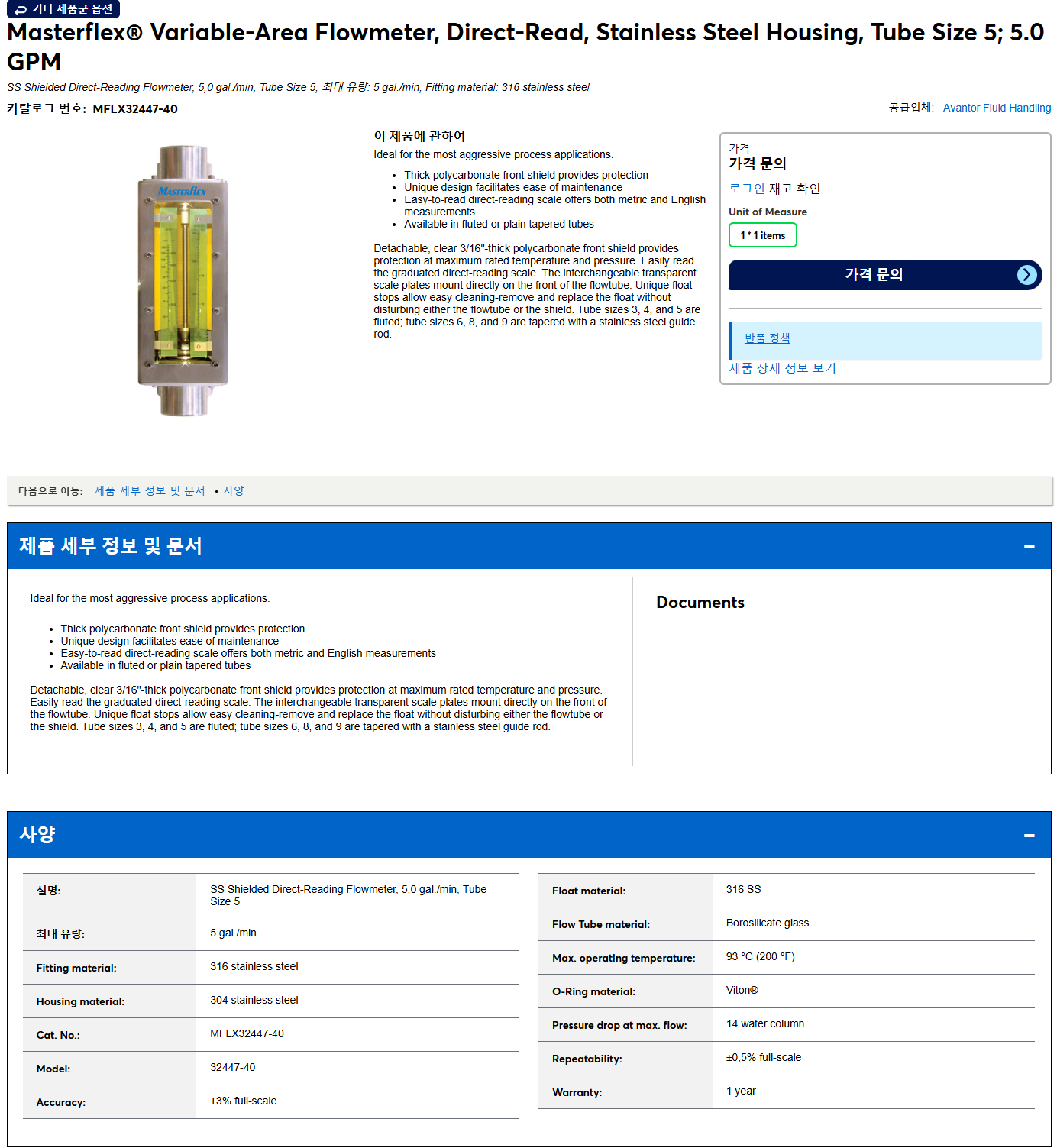Select the 1 * 1 items unit option
The height and width of the screenshot is (1148, 1057).
point(762,235)
